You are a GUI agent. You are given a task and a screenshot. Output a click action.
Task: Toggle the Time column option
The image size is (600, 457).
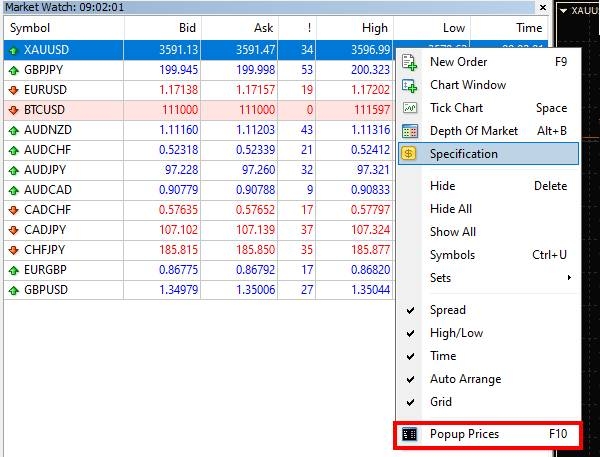[x=442, y=356]
